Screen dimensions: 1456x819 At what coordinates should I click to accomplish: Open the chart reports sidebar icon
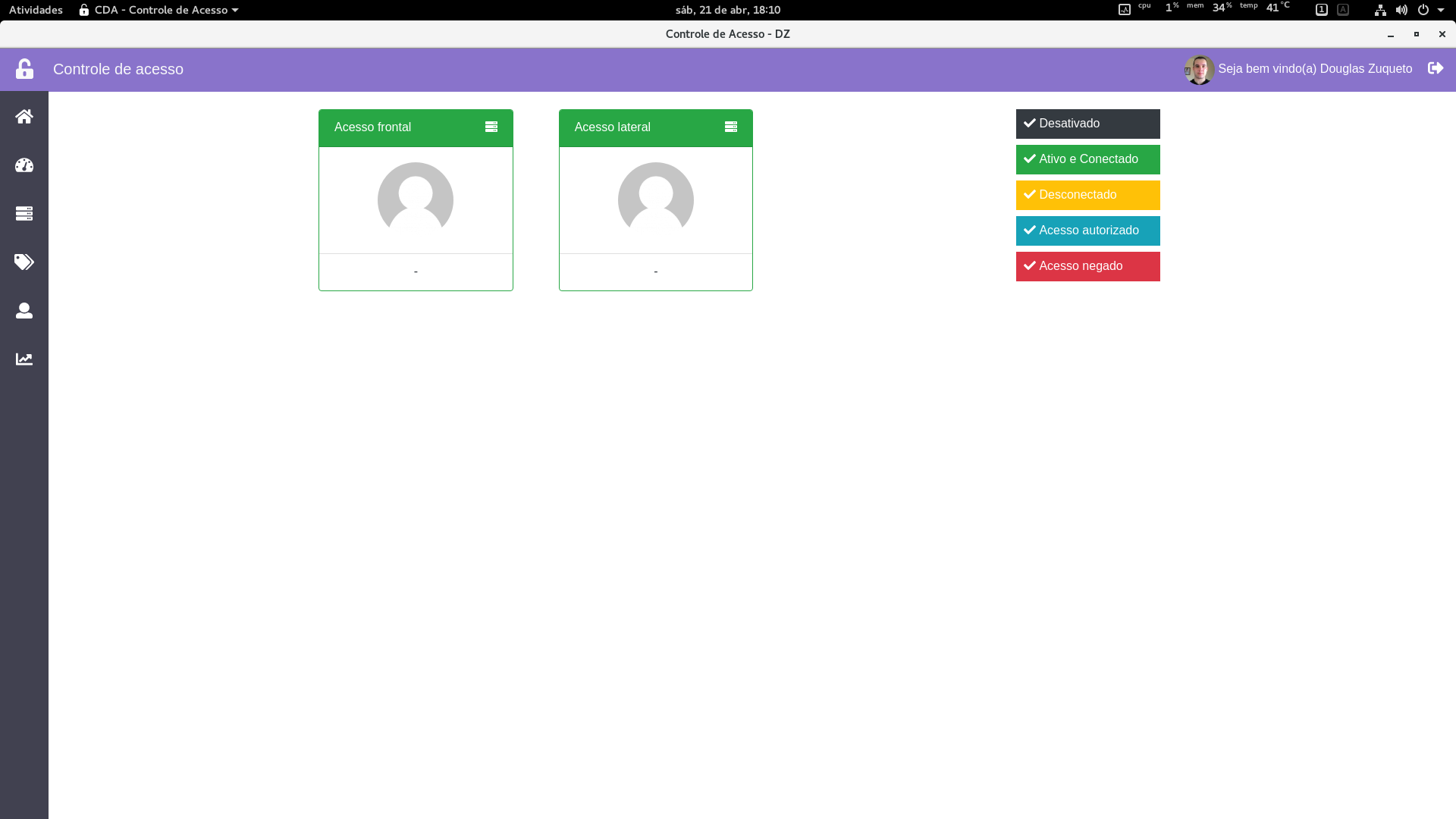click(24, 359)
